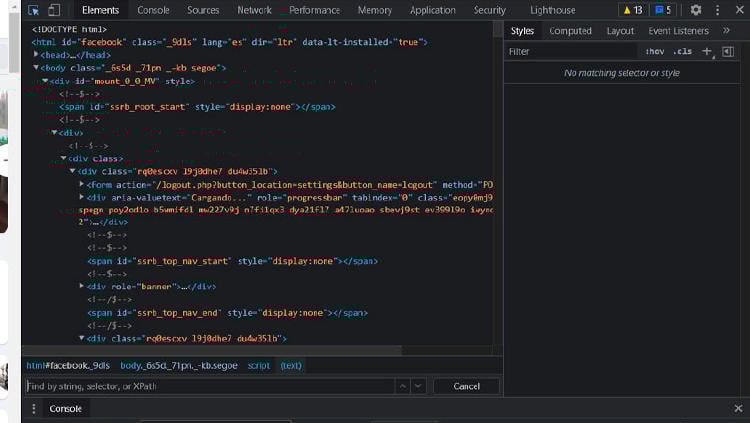Viewport: 750px width, 423px height.
Task: Select the body breadcrumb in the DOM path
Action: (179, 366)
